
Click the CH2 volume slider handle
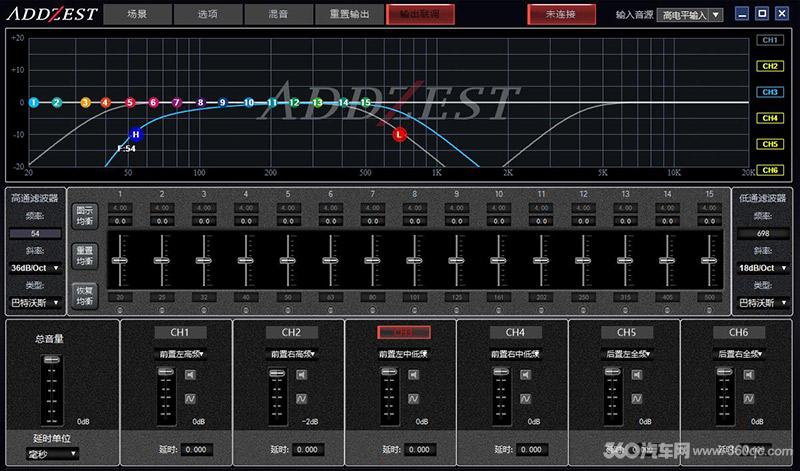pos(277,373)
